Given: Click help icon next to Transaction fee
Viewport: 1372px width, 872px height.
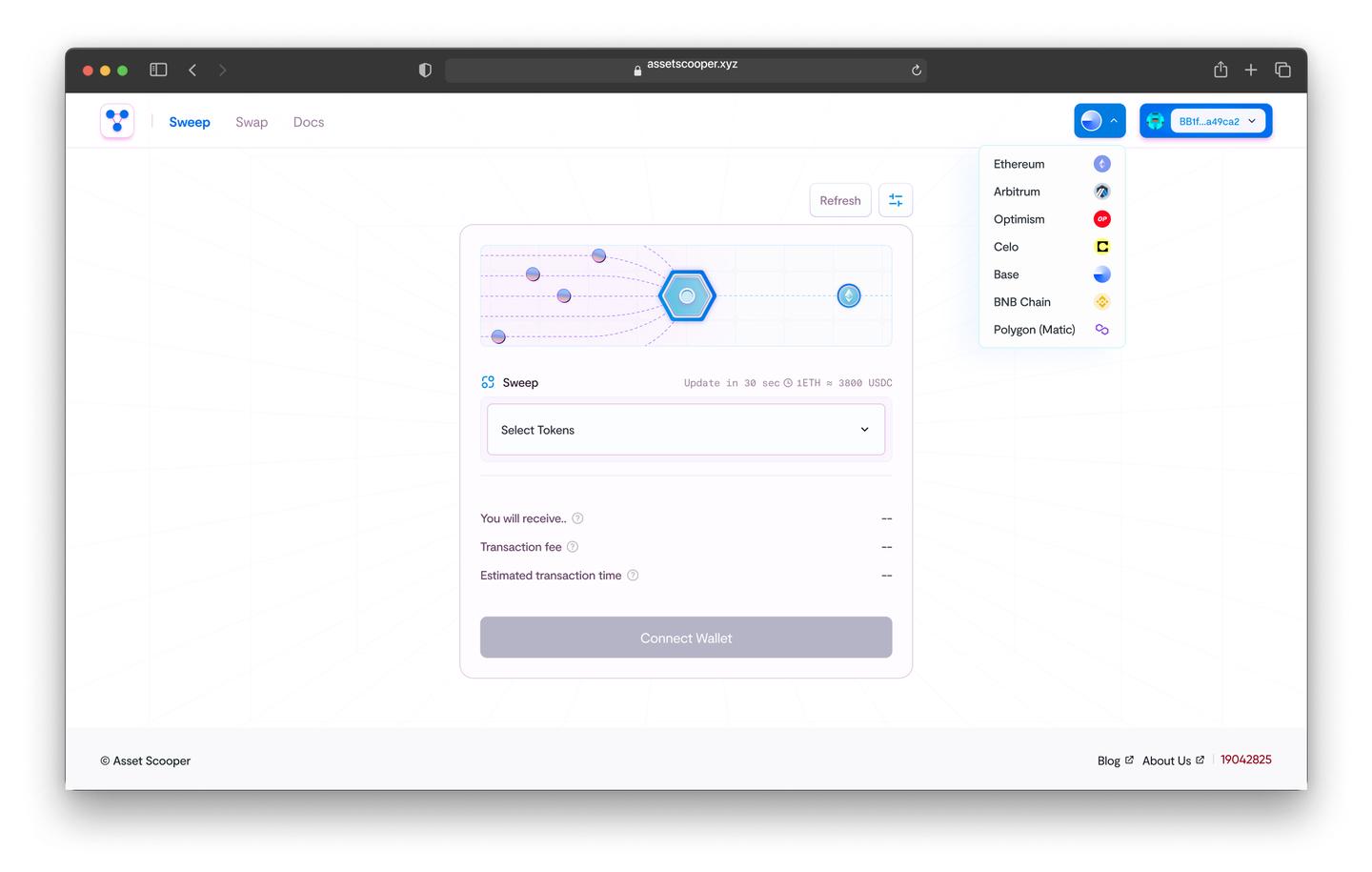Looking at the screenshot, I should pyautogui.click(x=573, y=547).
